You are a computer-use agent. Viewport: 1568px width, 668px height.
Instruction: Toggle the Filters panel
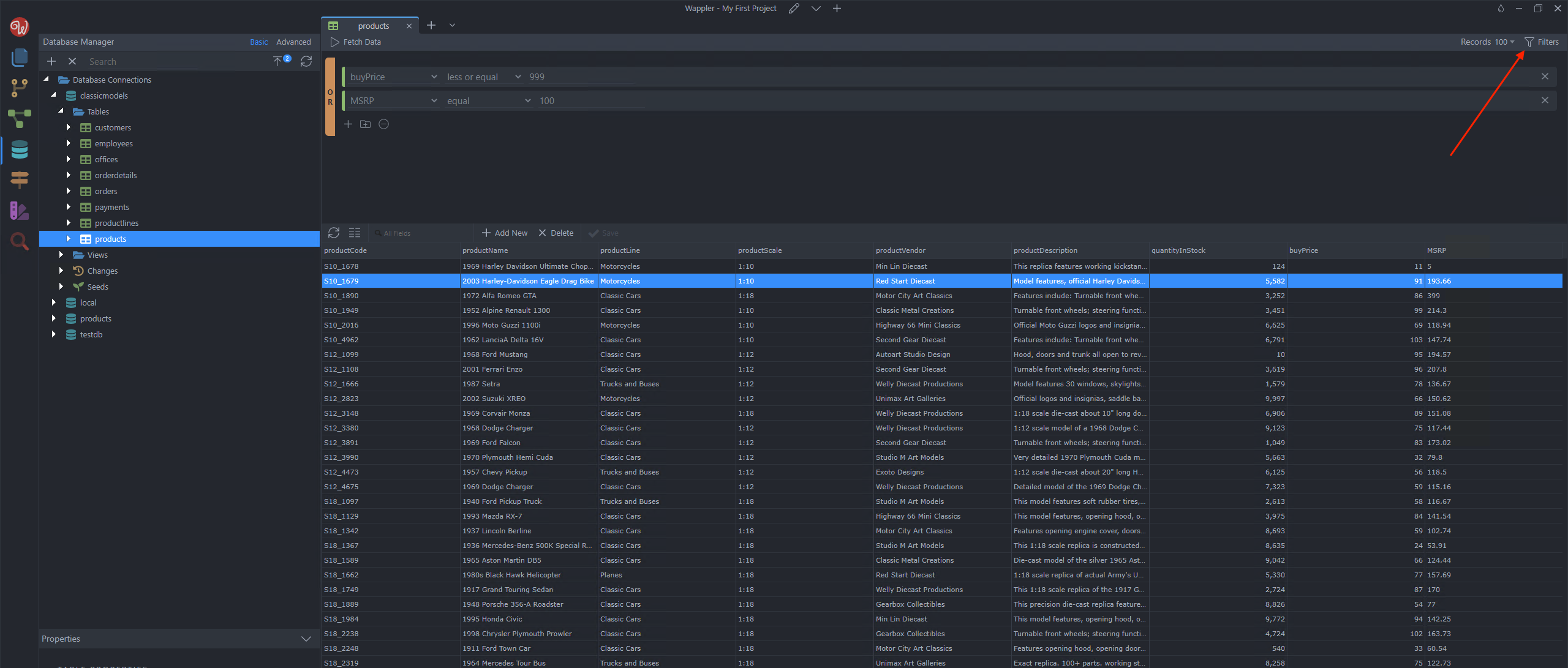click(1541, 42)
